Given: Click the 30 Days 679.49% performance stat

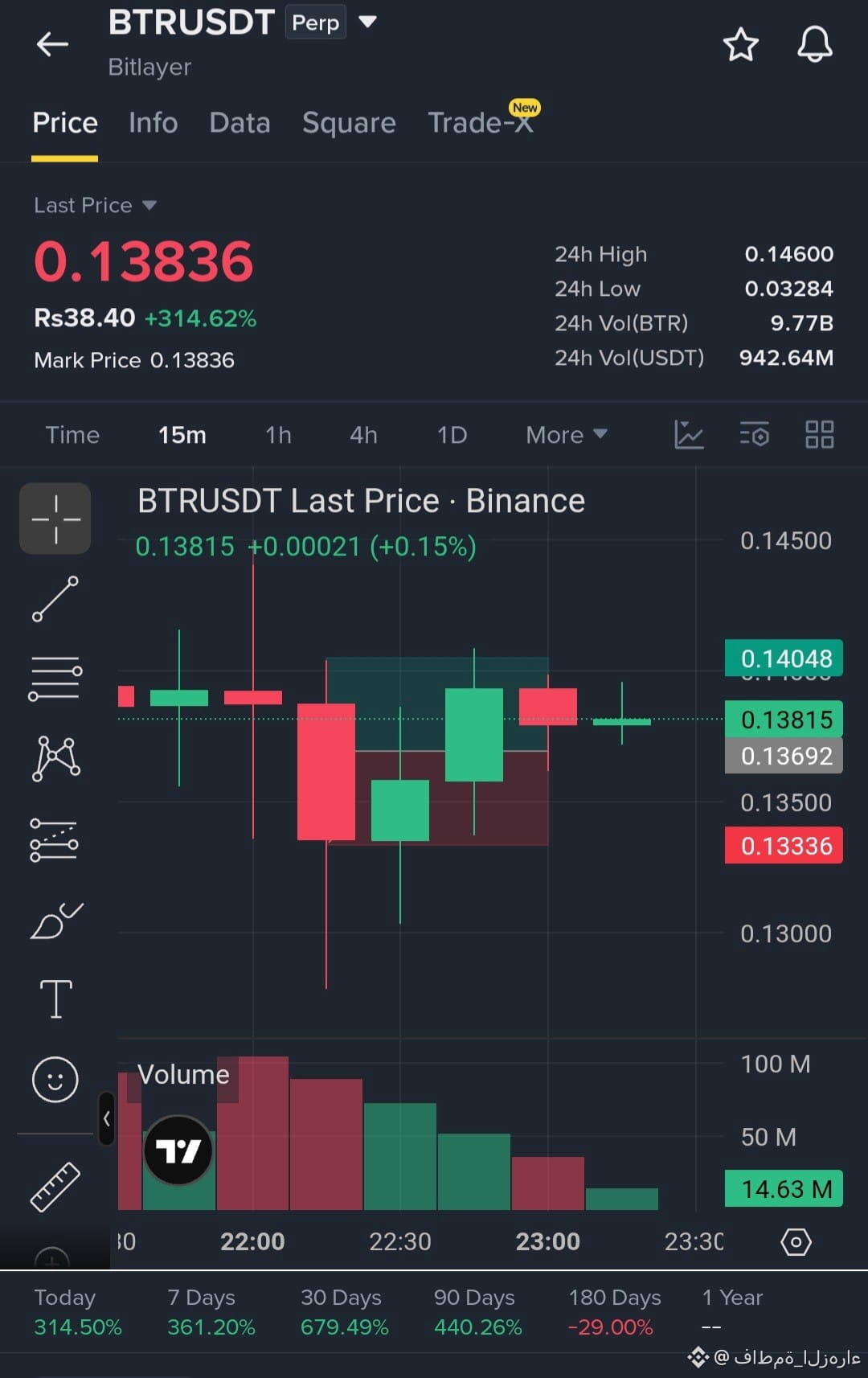Looking at the screenshot, I should click(344, 1312).
